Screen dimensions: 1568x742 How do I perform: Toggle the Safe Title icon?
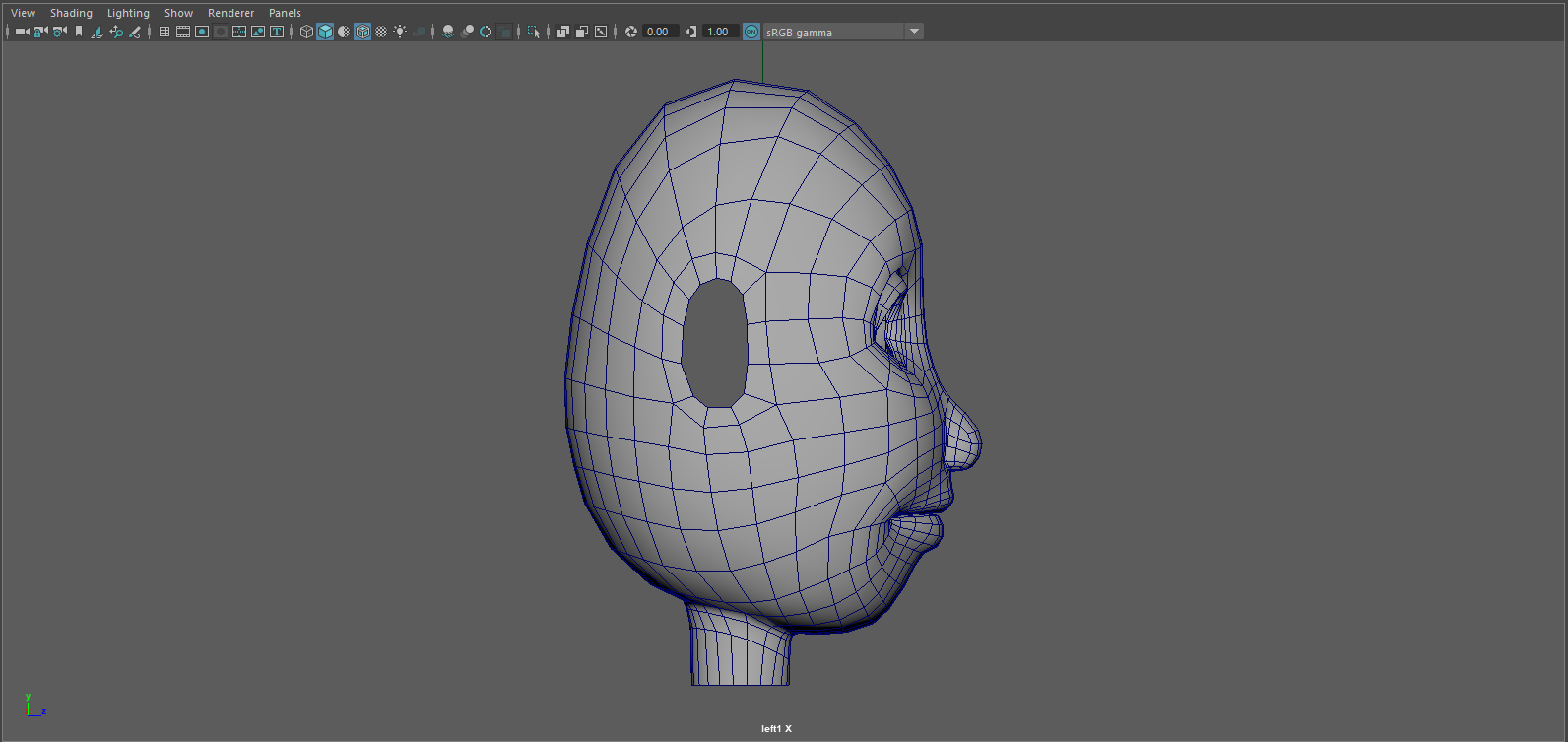[x=277, y=32]
